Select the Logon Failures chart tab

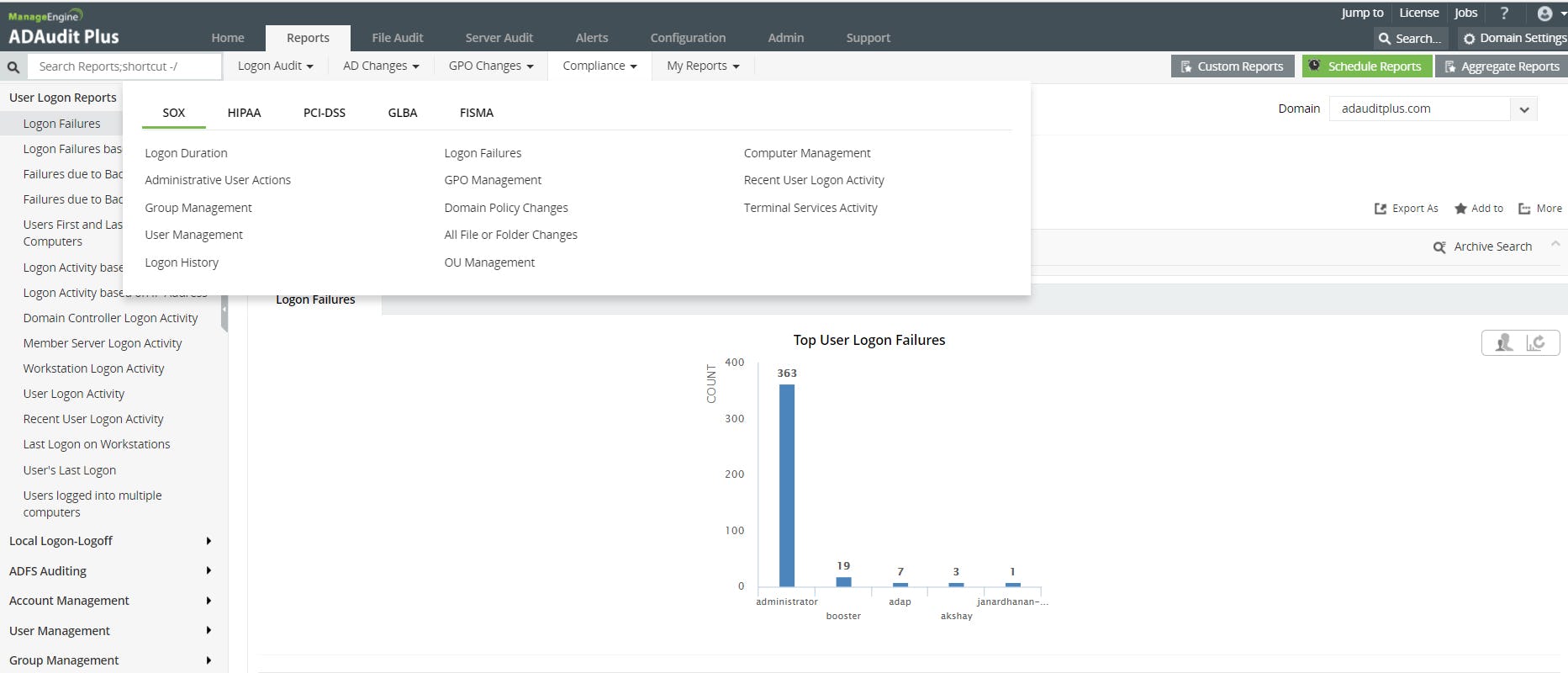click(x=315, y=299)
